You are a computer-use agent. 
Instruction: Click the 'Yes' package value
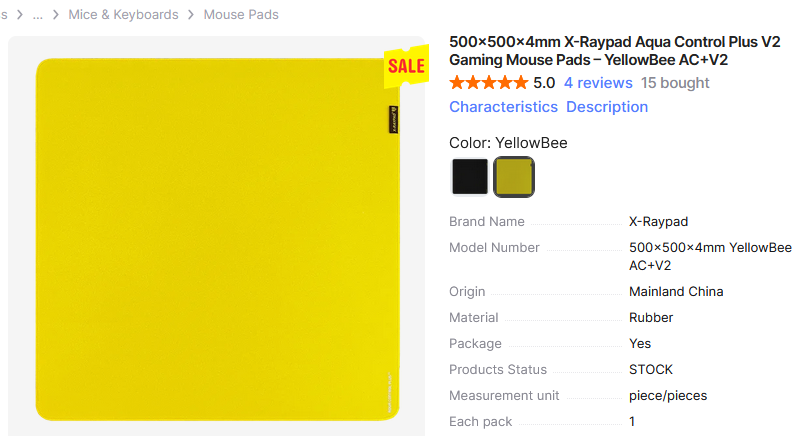point(640,343)
